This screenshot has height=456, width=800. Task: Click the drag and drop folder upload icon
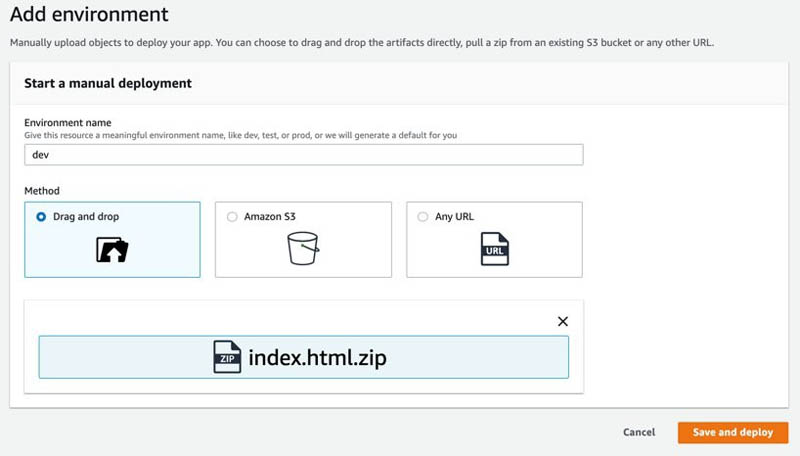click(112, 249)
